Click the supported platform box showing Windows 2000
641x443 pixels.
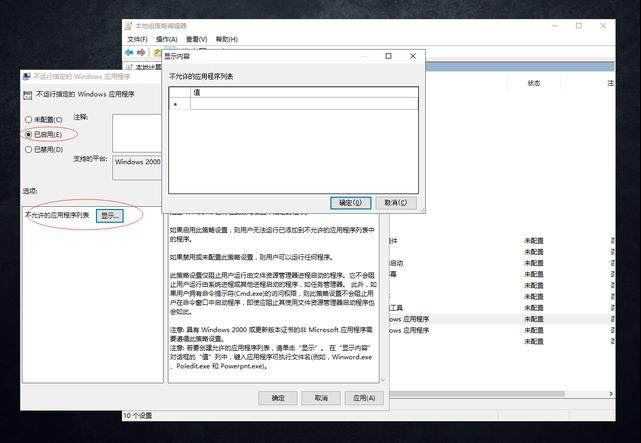click(137, 167)
